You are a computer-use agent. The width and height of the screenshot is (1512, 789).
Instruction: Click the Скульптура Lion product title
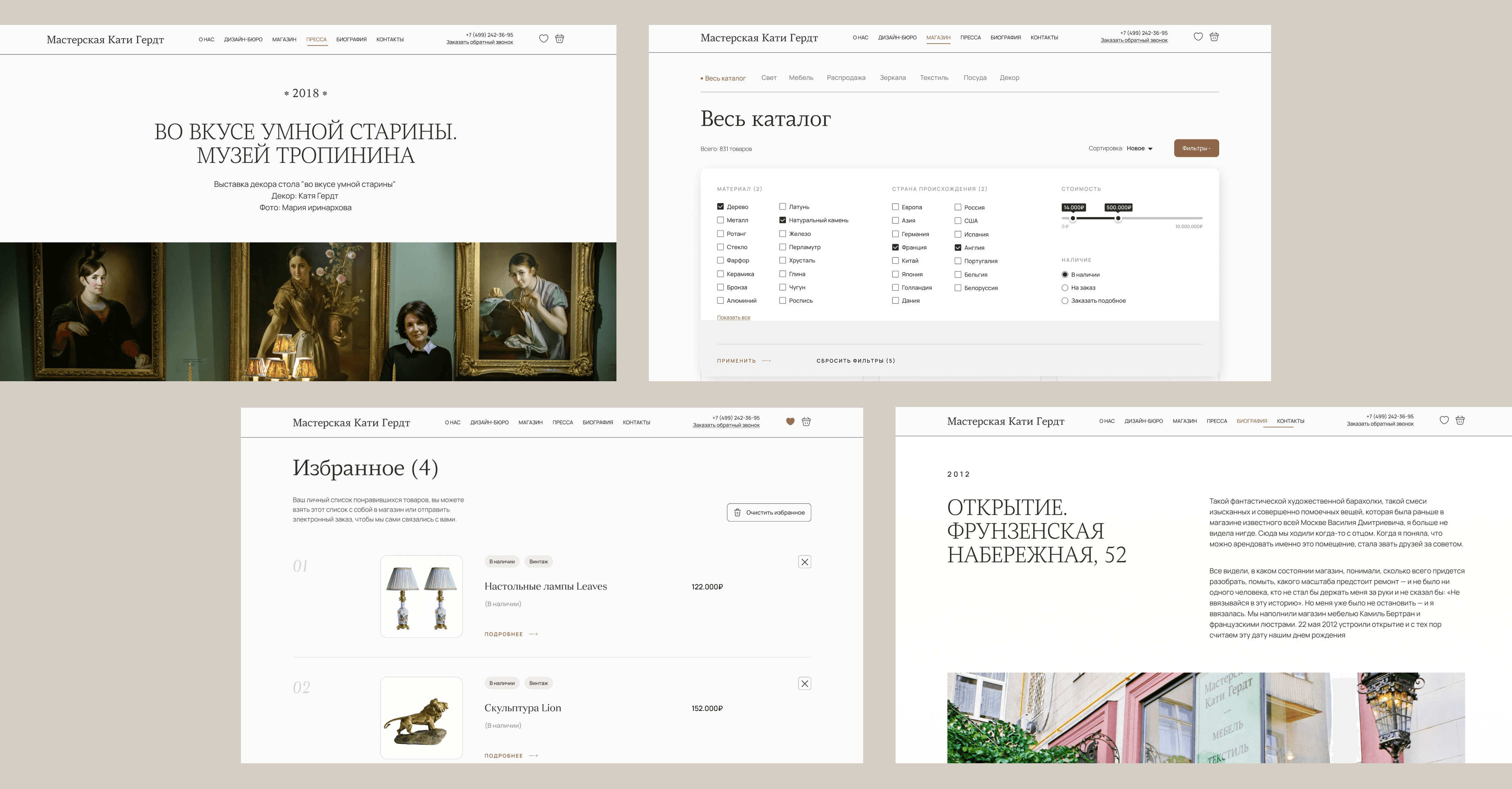(x=523, y=708)
